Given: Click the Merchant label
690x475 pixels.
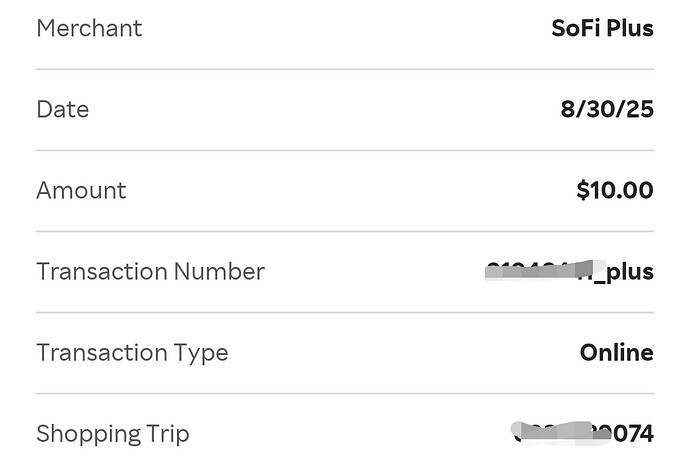Looking at the screenshot, I should point(89,28).
